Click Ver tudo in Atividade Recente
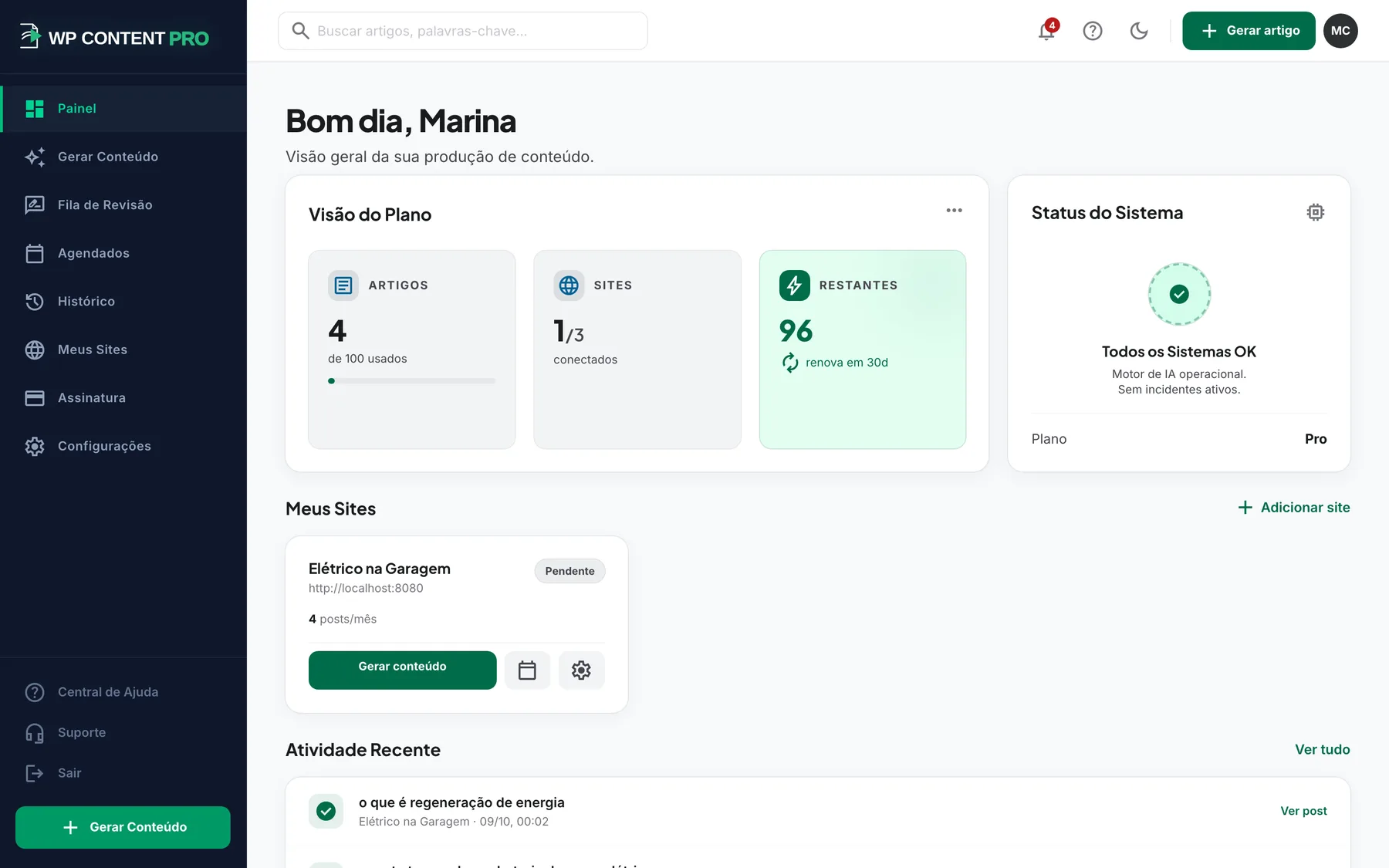The height and width of the screenshot is (868, 1389). pos(1323,750)
